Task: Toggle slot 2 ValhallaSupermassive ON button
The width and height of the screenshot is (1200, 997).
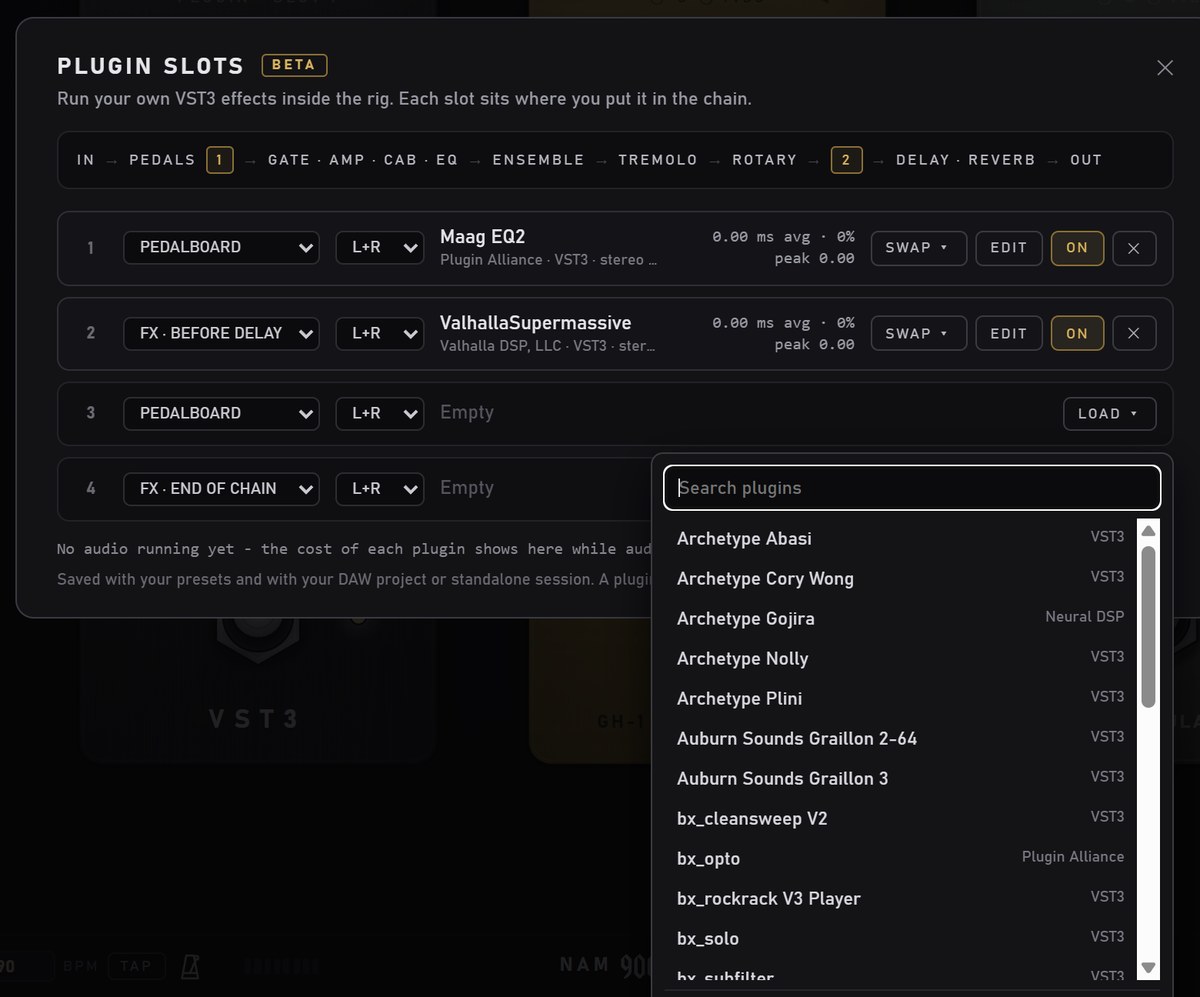Action: pos(1077,334)
